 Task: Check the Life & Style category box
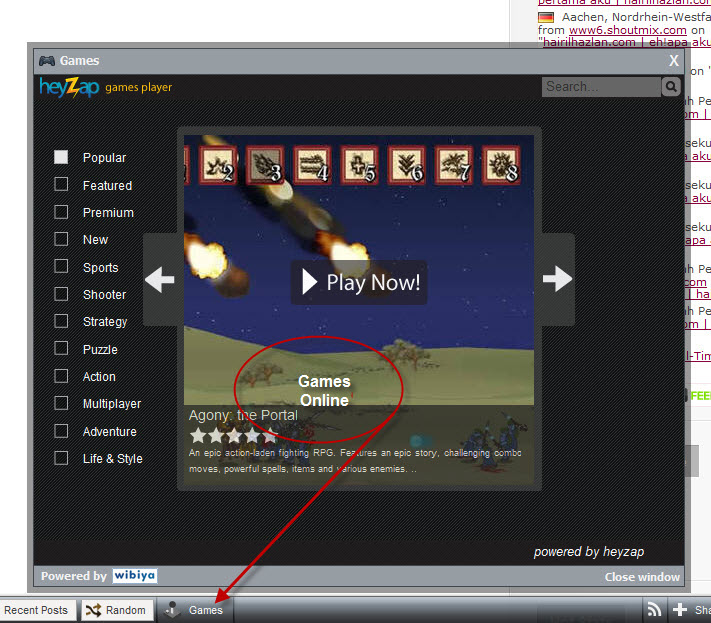point(61,458)
